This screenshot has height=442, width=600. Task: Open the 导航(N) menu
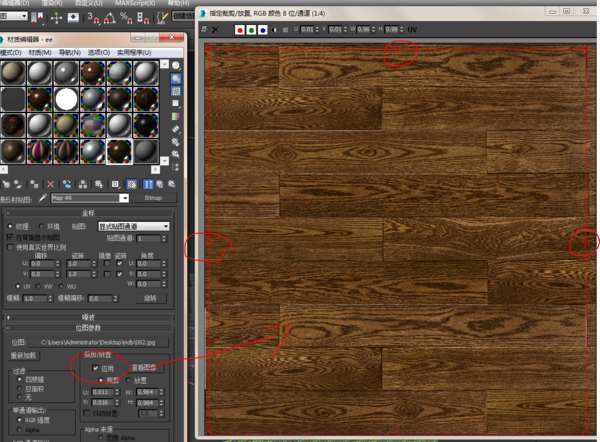tap(69, 52)
